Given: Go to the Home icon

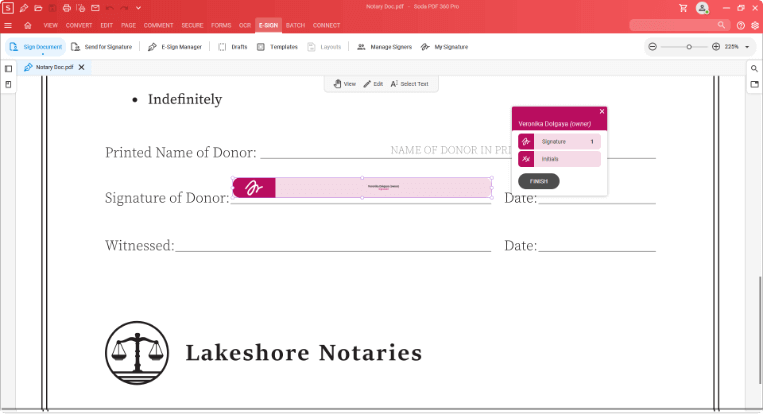Looking at the screenshot, I should coord(27,24).
